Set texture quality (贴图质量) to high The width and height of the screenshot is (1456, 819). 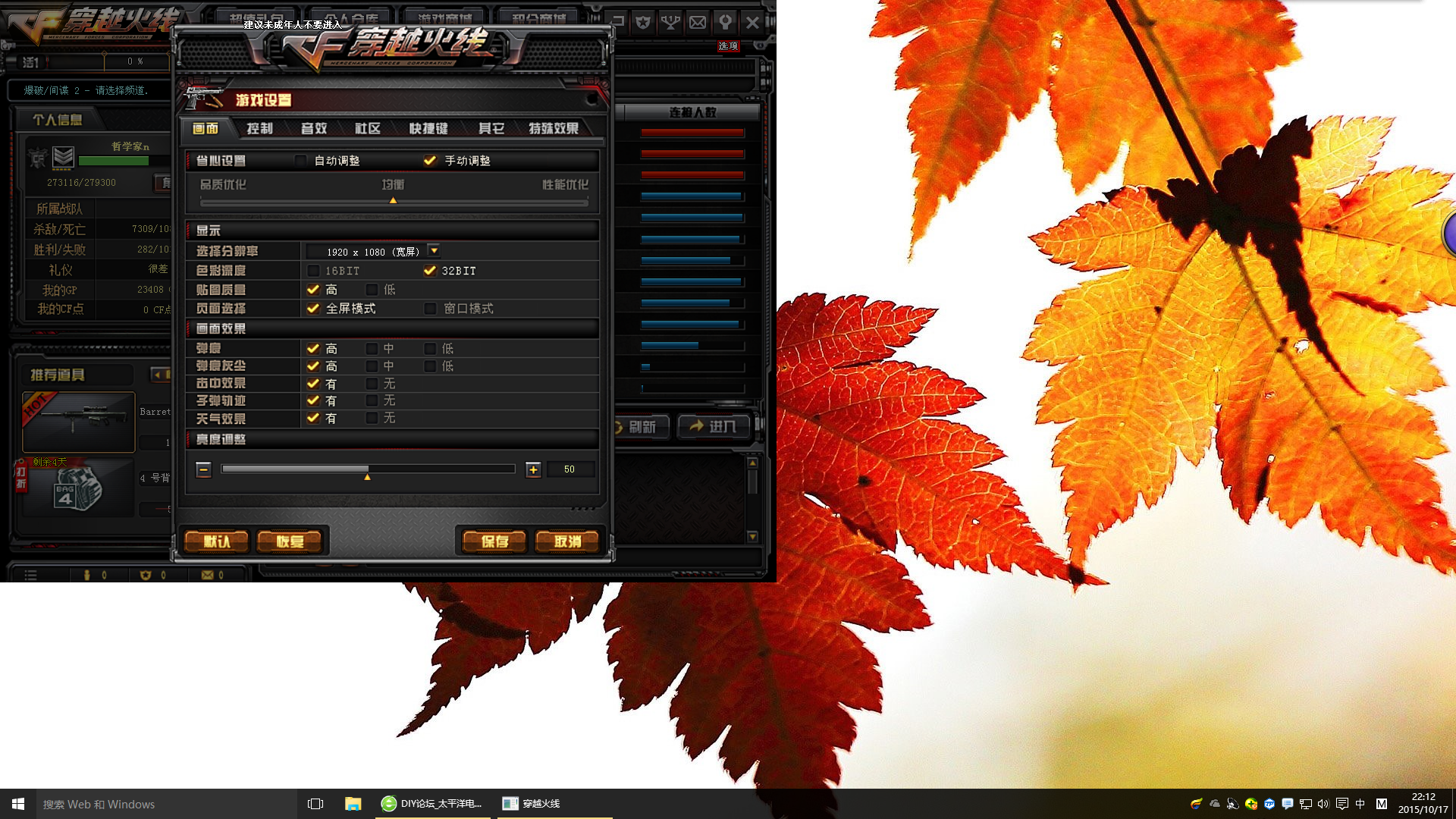tap(313, 290)
